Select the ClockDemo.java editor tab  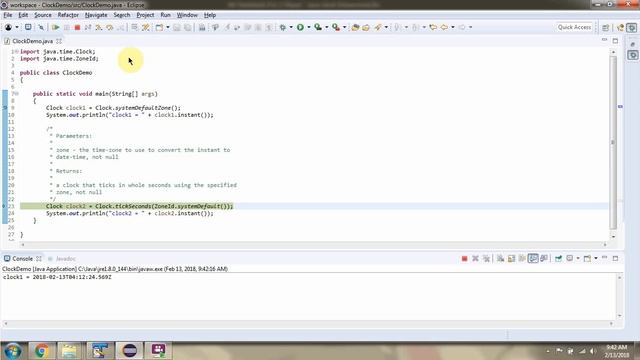(x=32, y=41)
